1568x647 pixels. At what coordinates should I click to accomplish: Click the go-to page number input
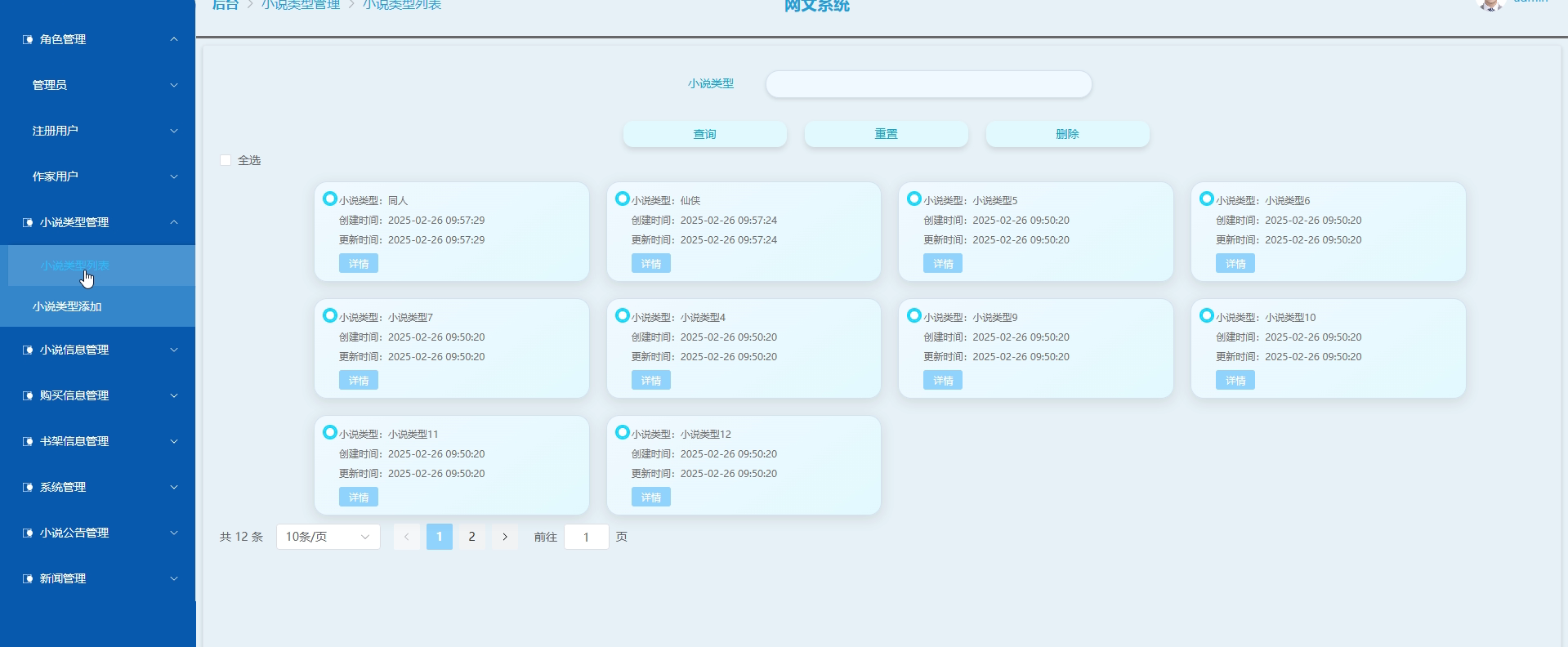tap(586, 537)
